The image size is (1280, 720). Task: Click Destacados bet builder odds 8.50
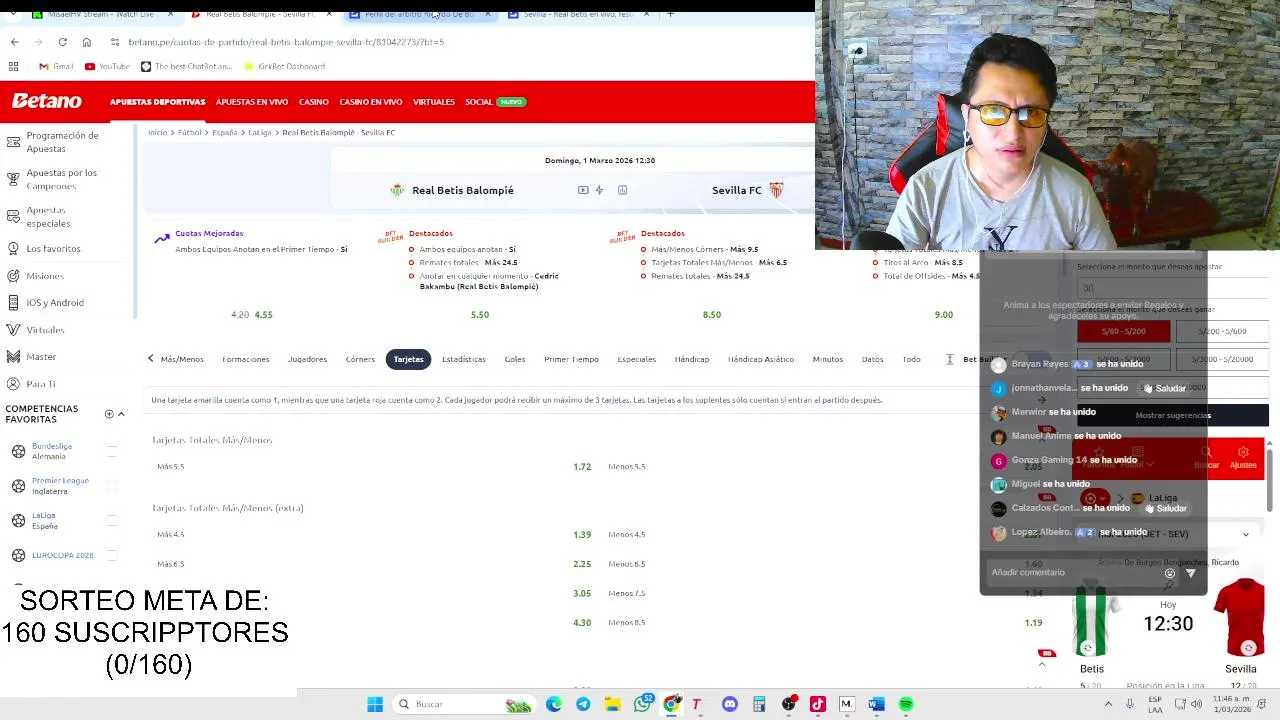click(x=711, y=314)
